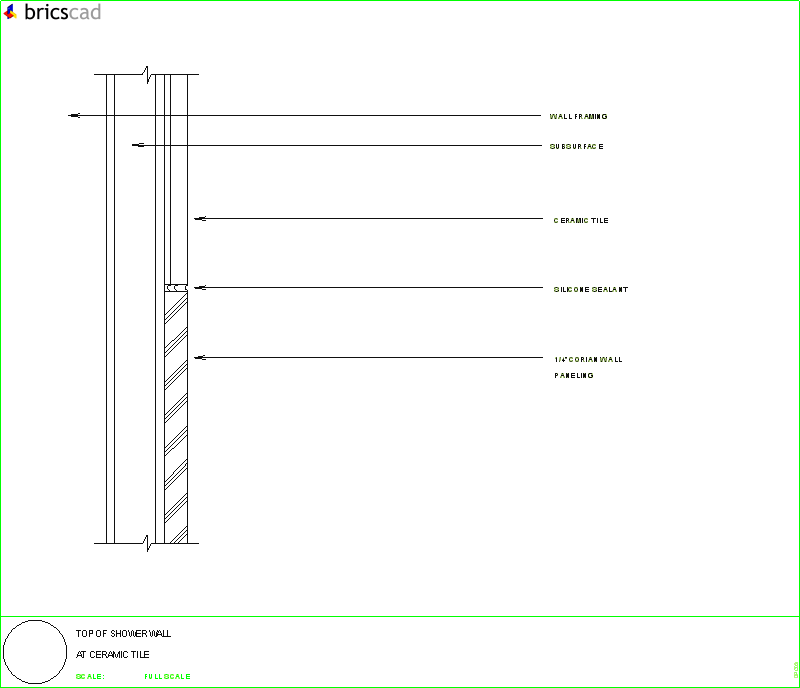Click the BricsCAD logo icon
The height and width of the screenshot is (688, 800).
click(x=10, y=13)
